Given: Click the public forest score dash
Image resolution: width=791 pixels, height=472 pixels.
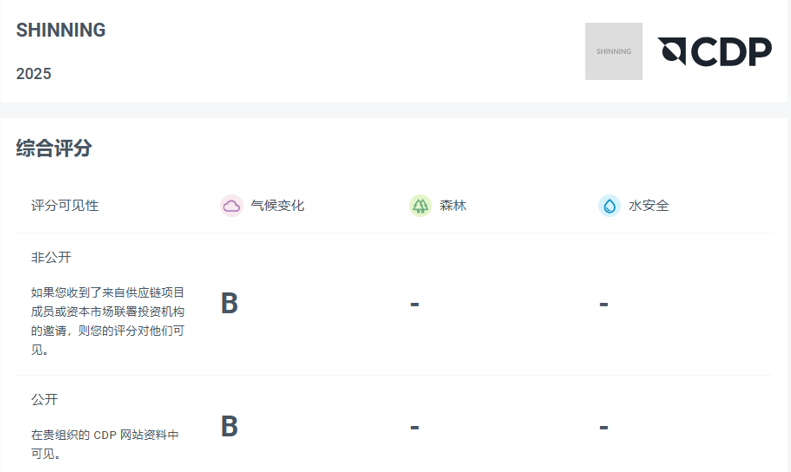Looking at the screenshot, I should (414, 427).
